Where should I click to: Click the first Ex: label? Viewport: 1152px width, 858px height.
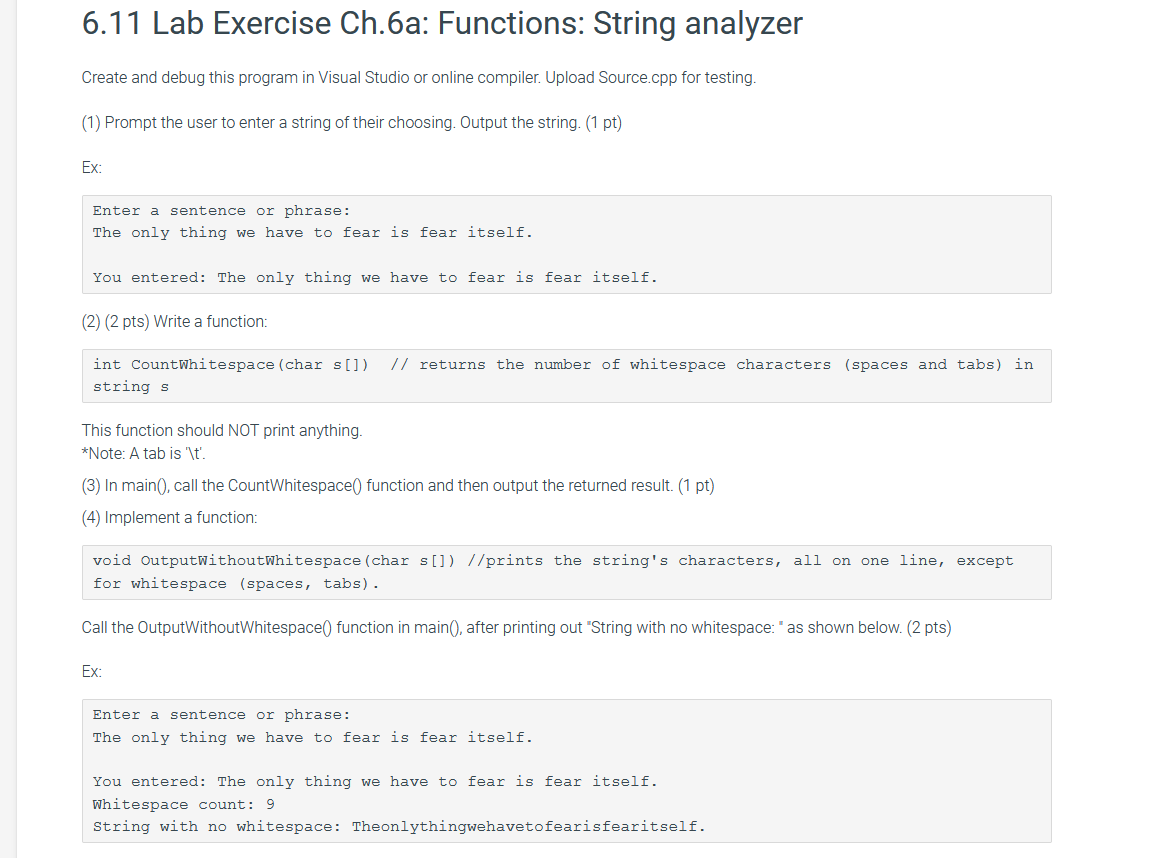click(x=91, y=167)
